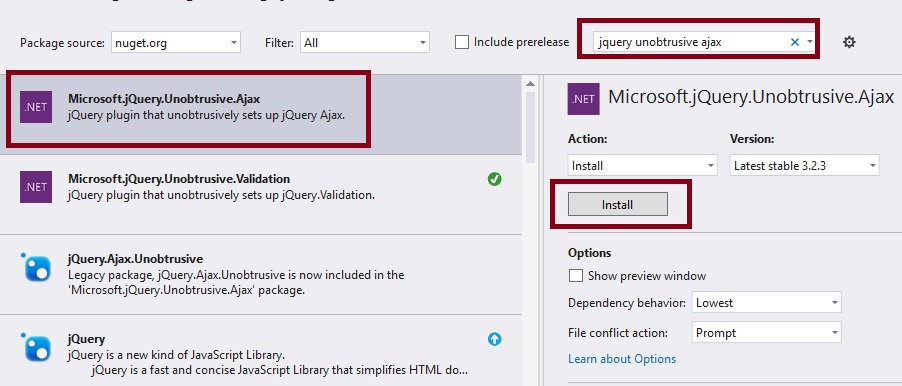Select jQuery.Ajax.Unobtrusive package name
902x386 pixels.
click(x=135, y=259)
